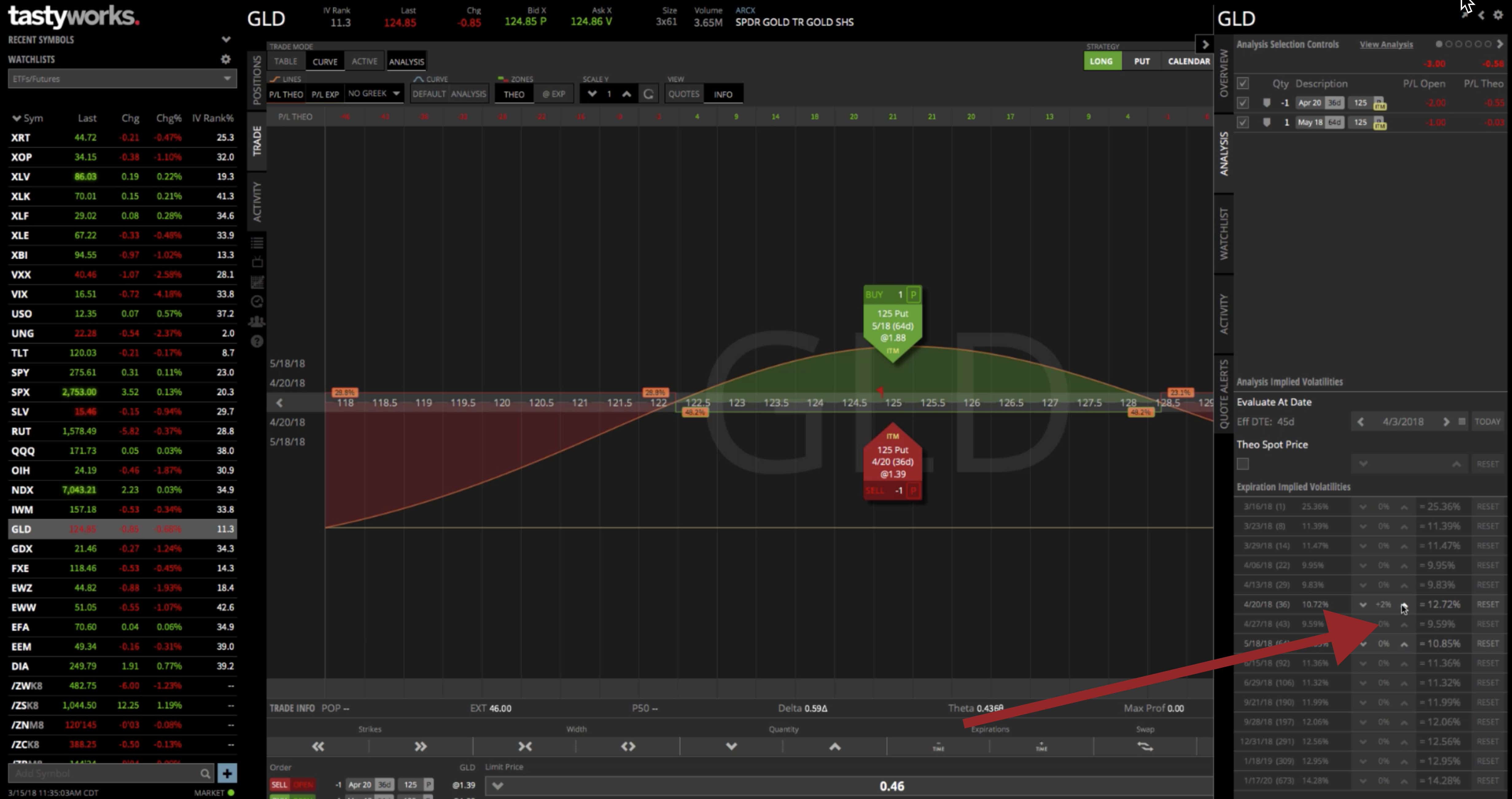Click the View Analysis button
Screen dimensions: 1512x799
pos(1383,44)
